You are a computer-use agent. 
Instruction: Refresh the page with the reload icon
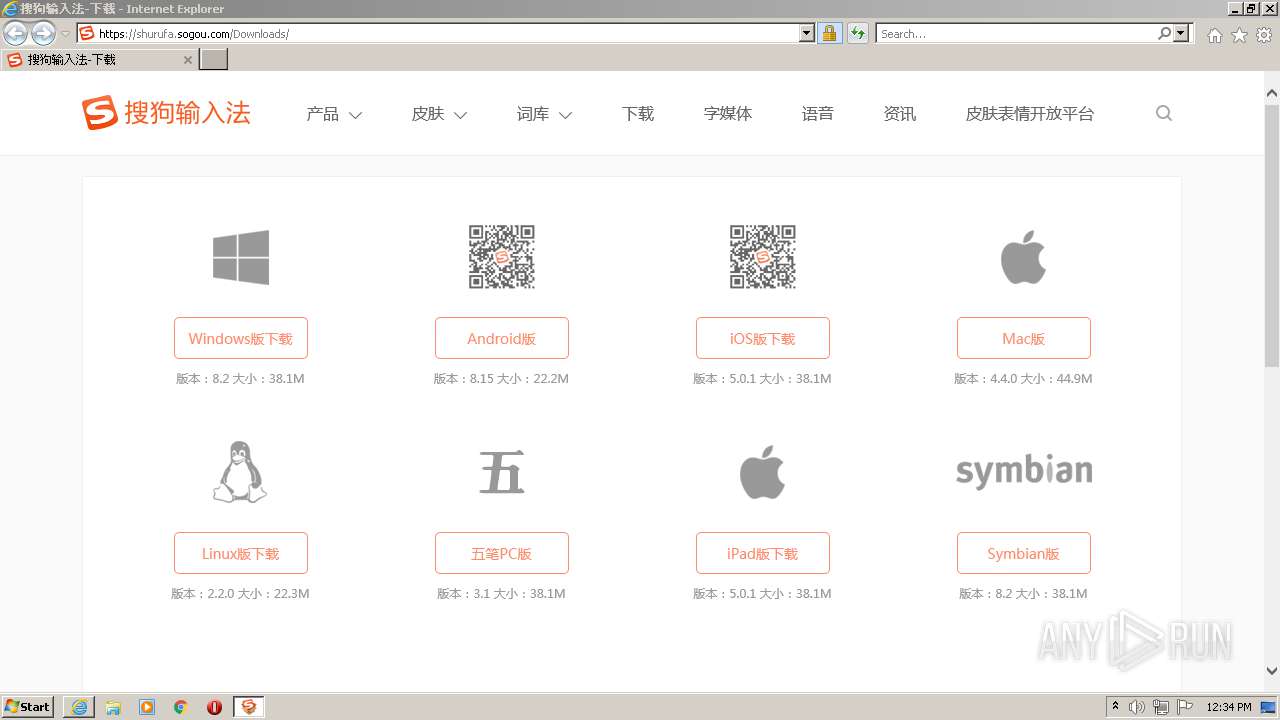tap(858, 34)
